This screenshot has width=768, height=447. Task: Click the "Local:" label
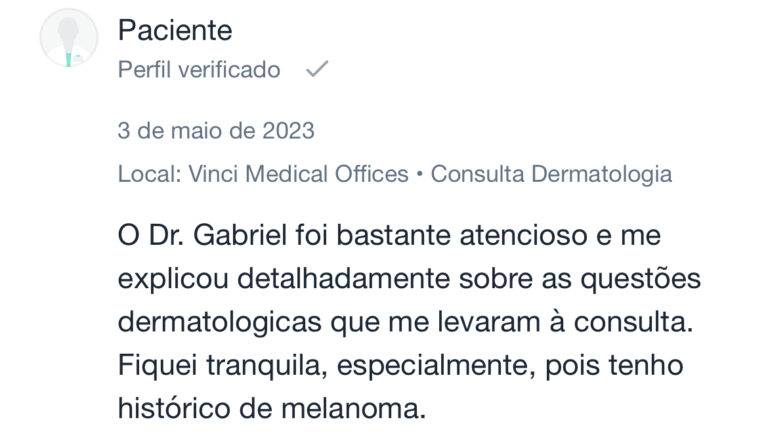[x=149, y=174]
